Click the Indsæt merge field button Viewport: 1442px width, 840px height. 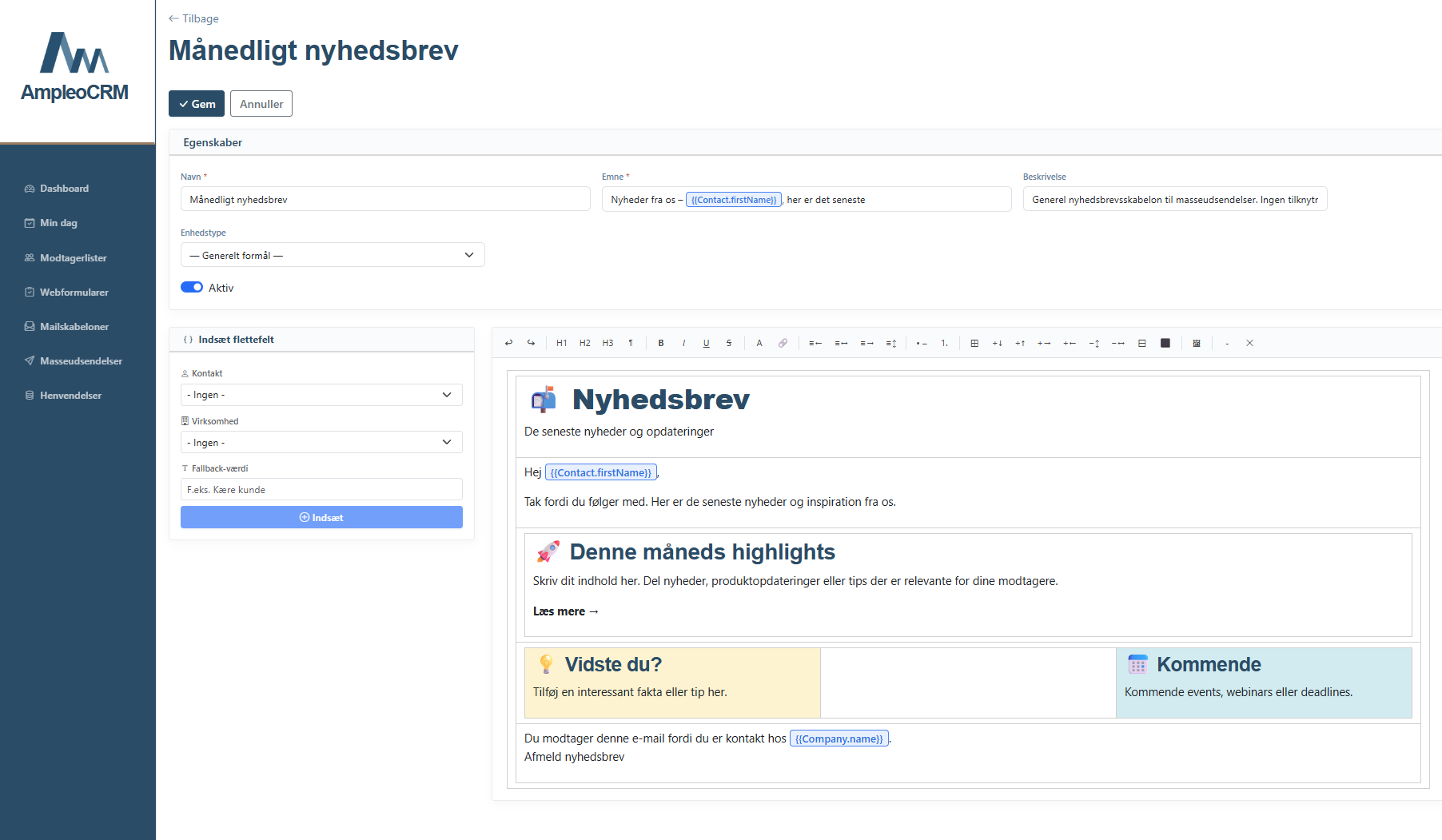pyautogui.click(x=321, y=517)
